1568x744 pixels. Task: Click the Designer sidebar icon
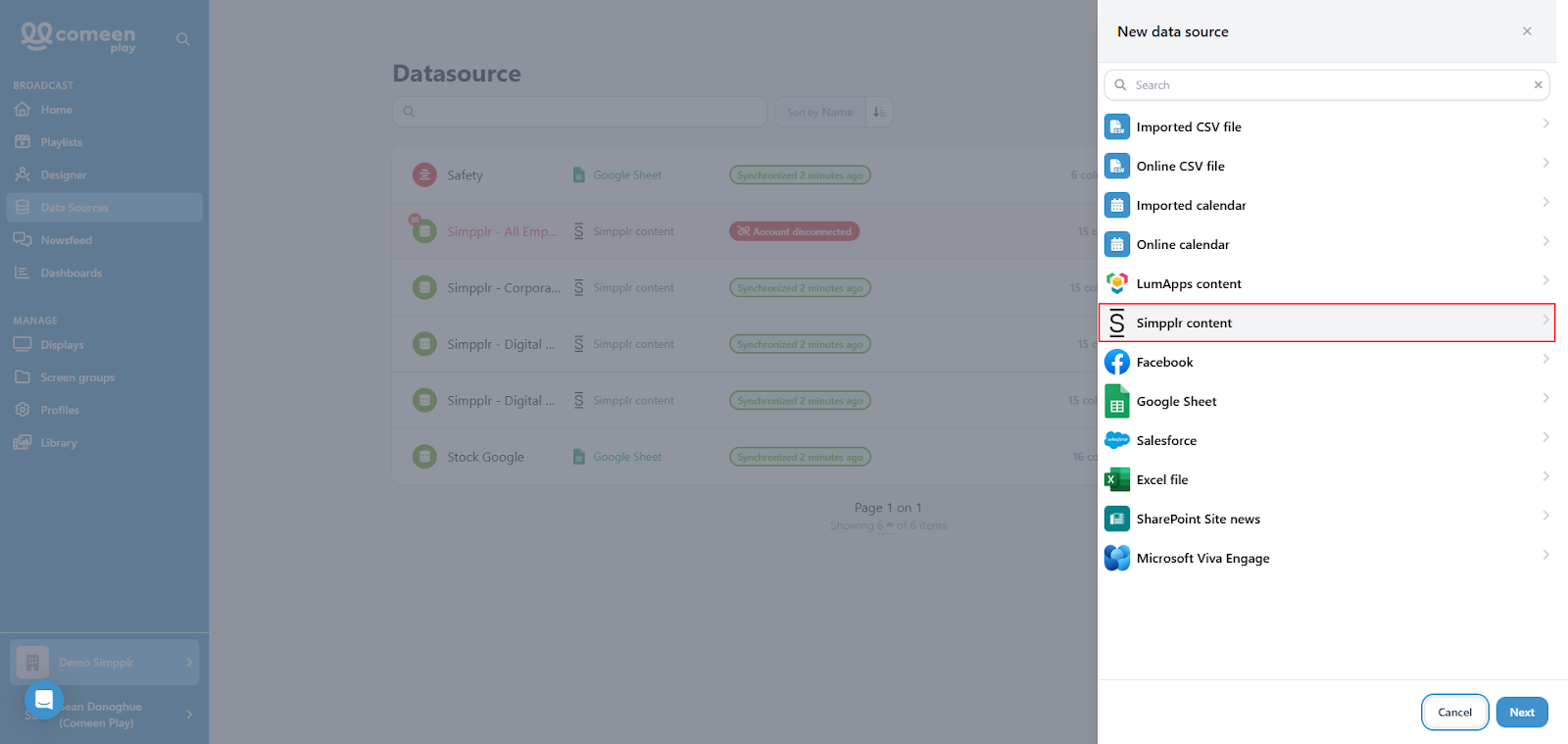(23, 174)
